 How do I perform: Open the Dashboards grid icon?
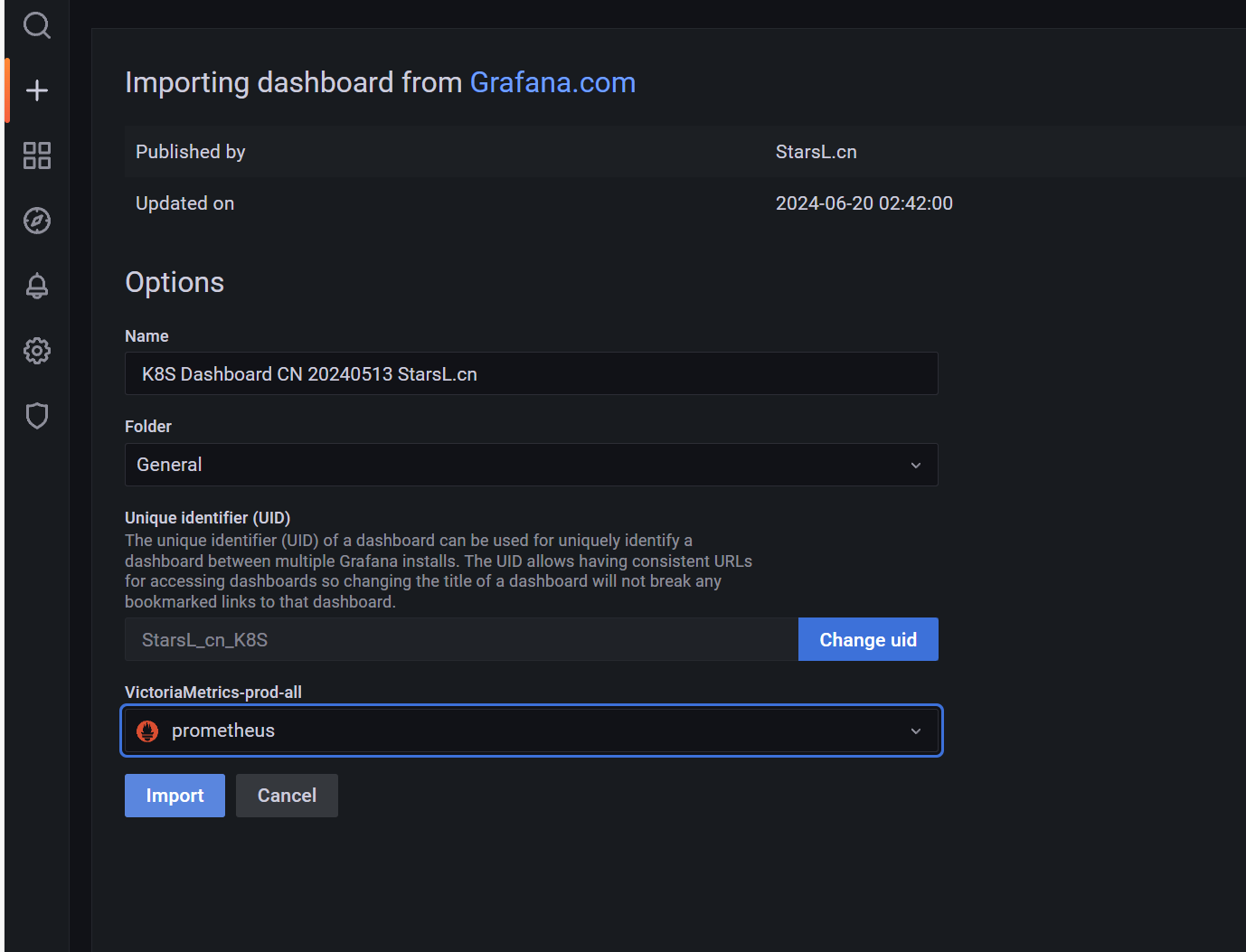click(36, 156)
